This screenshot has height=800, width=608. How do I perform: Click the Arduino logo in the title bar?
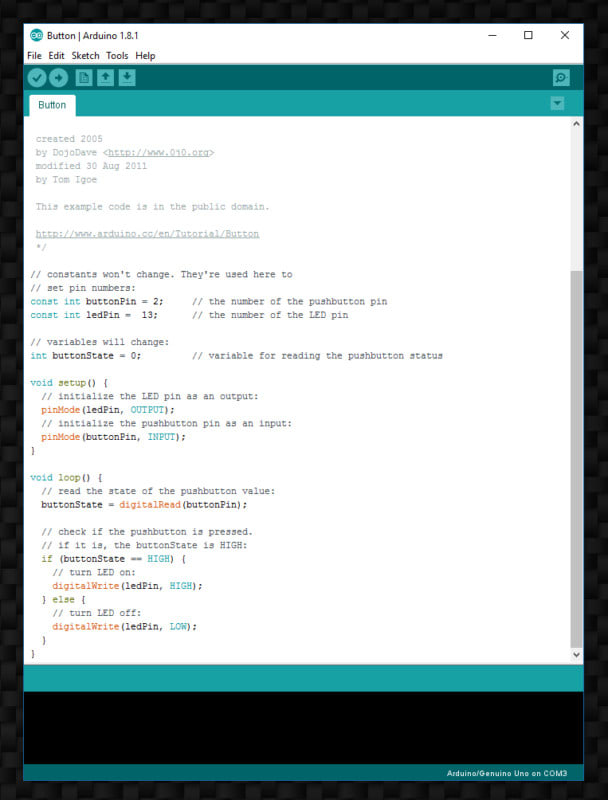[36, 35]
